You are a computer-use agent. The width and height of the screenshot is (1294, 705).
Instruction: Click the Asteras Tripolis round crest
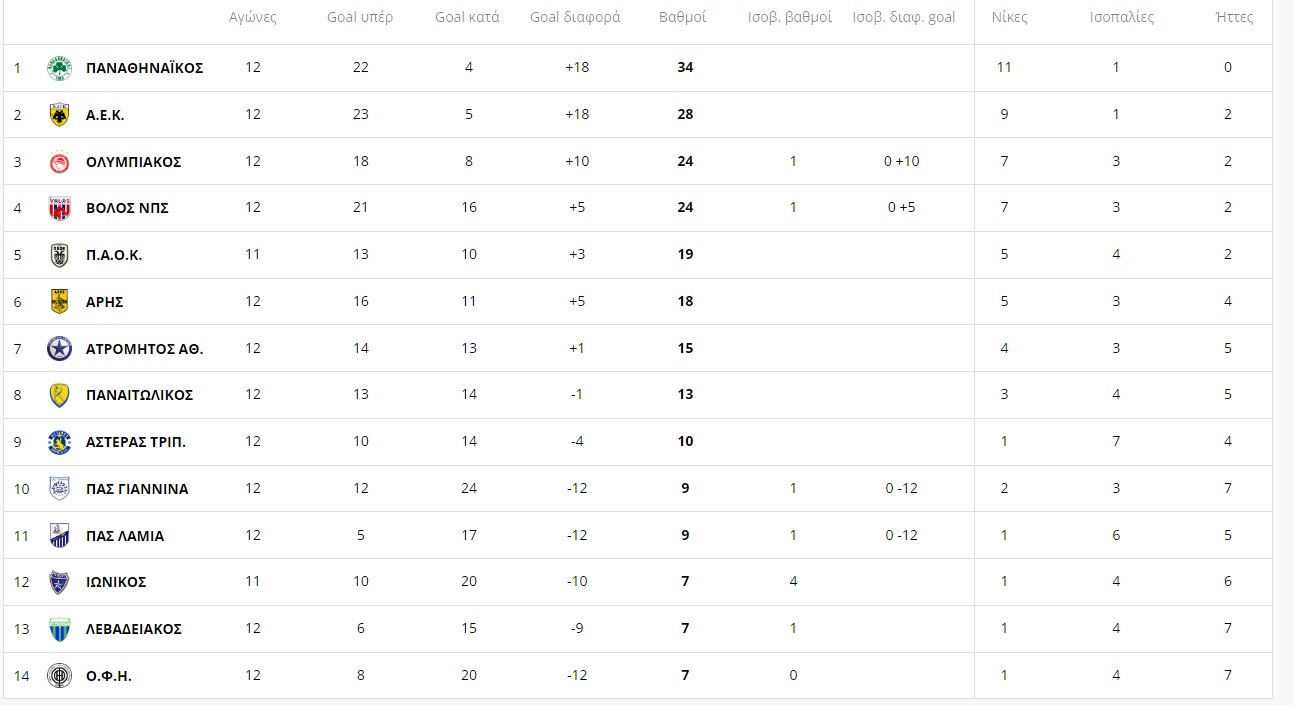[x=59, y=442]
